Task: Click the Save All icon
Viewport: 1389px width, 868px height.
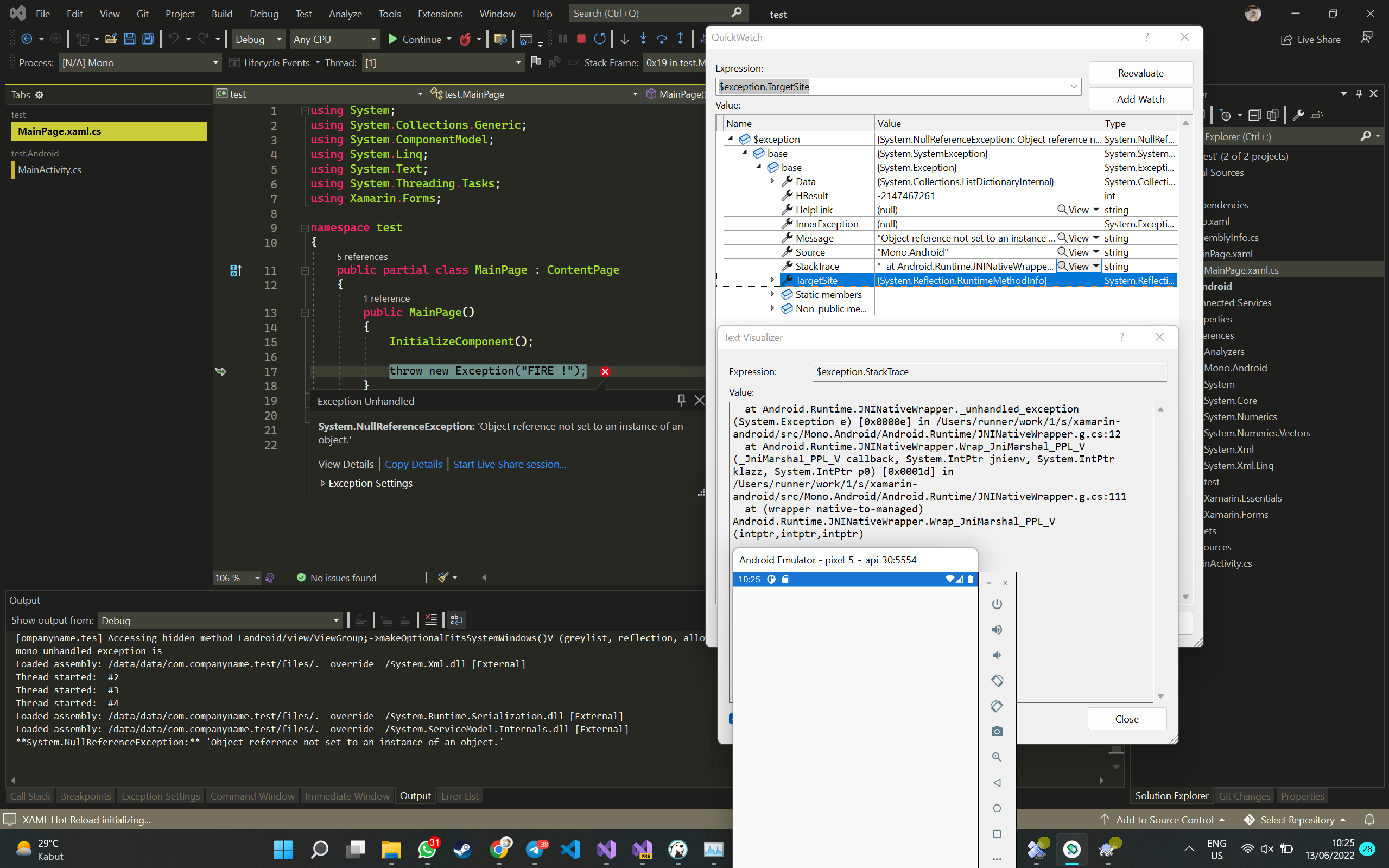Action: click(148, 39)
